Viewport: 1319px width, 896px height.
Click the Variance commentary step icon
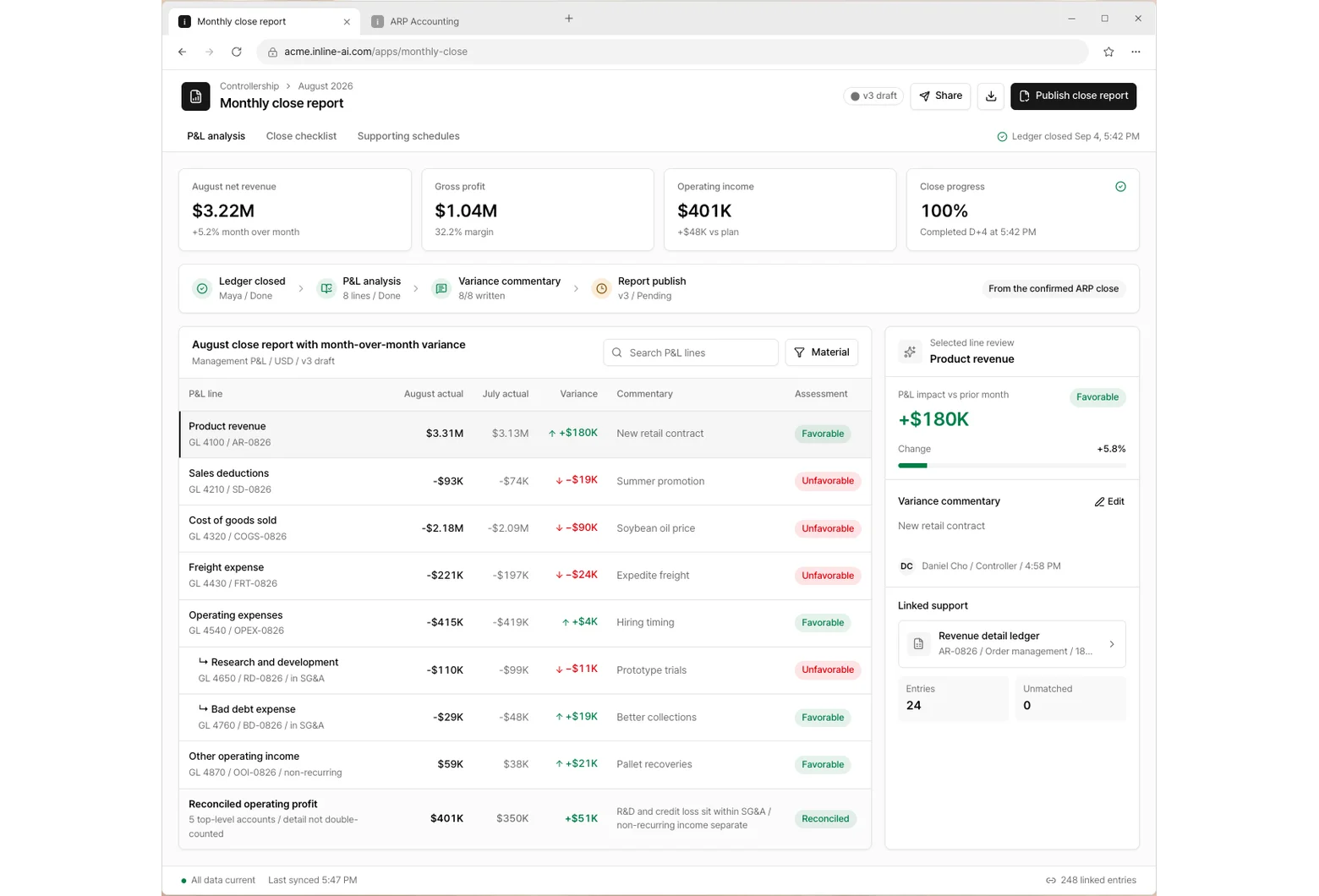pos(441,288)
